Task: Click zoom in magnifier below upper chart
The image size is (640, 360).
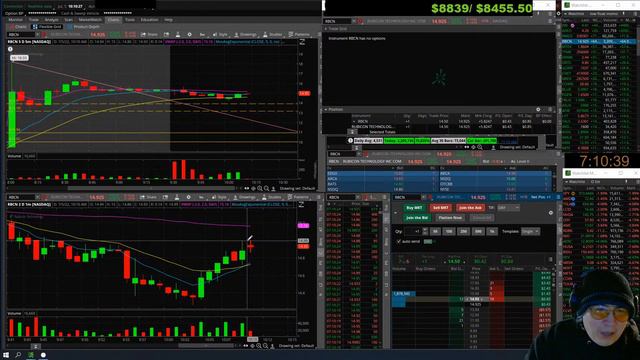Action: (260, 189)
